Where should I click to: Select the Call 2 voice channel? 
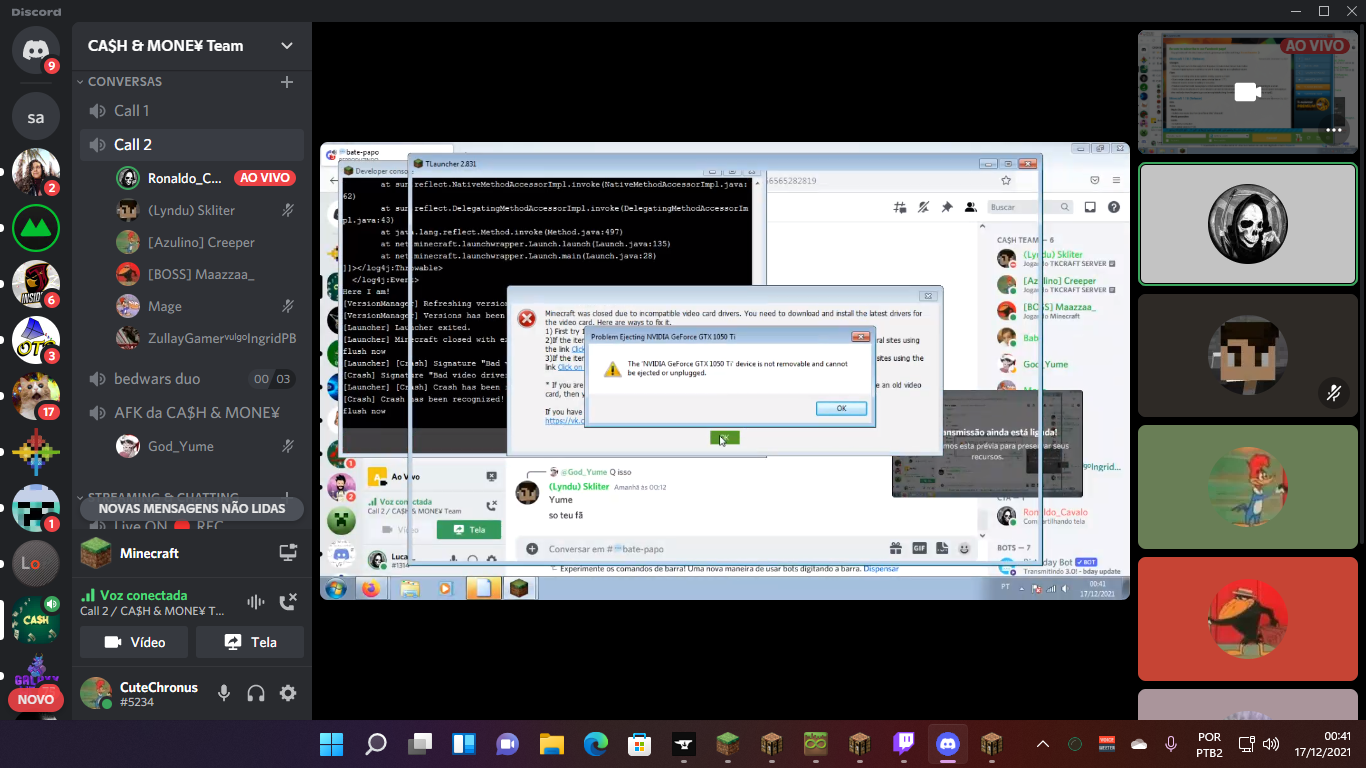click(x=192, y=145)
